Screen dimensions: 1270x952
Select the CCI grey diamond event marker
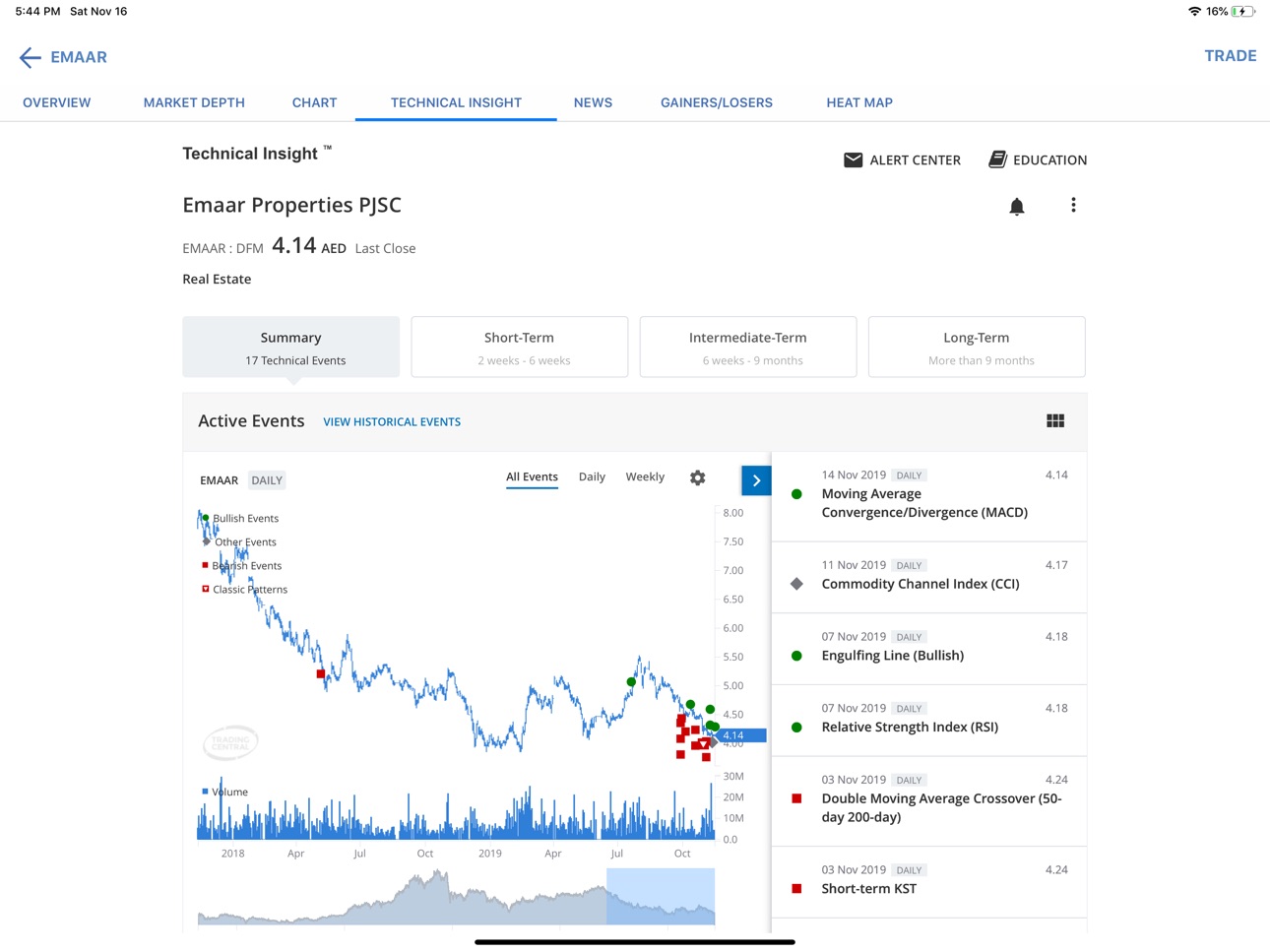pyautogui.click(x=796, y=584)
